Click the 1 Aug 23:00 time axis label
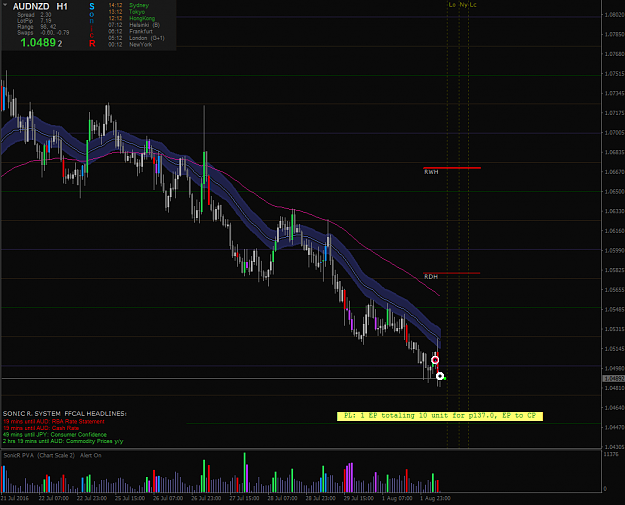Screen dimensions: 625x505 coord(435,498)
